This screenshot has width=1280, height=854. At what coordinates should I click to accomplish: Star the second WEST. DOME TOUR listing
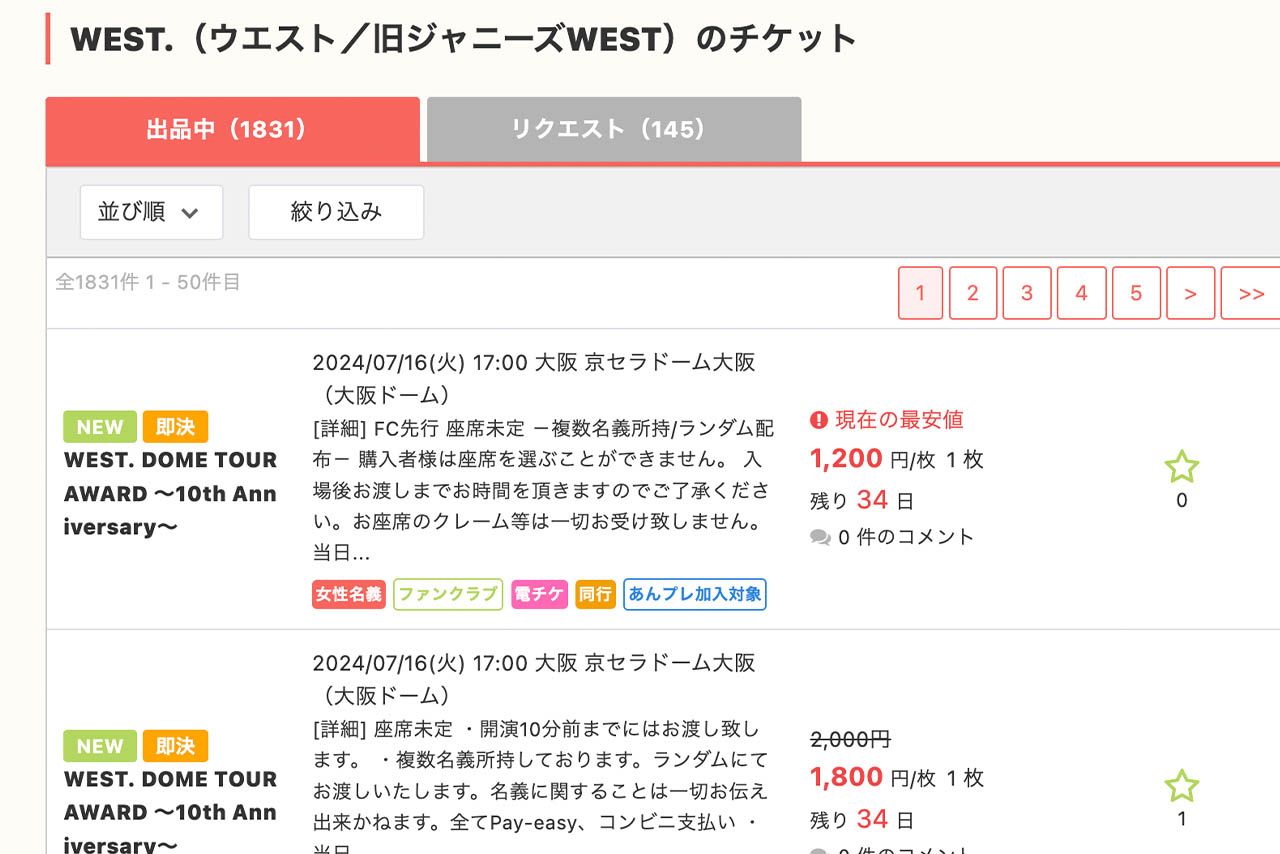click(x=1182, y=785)
